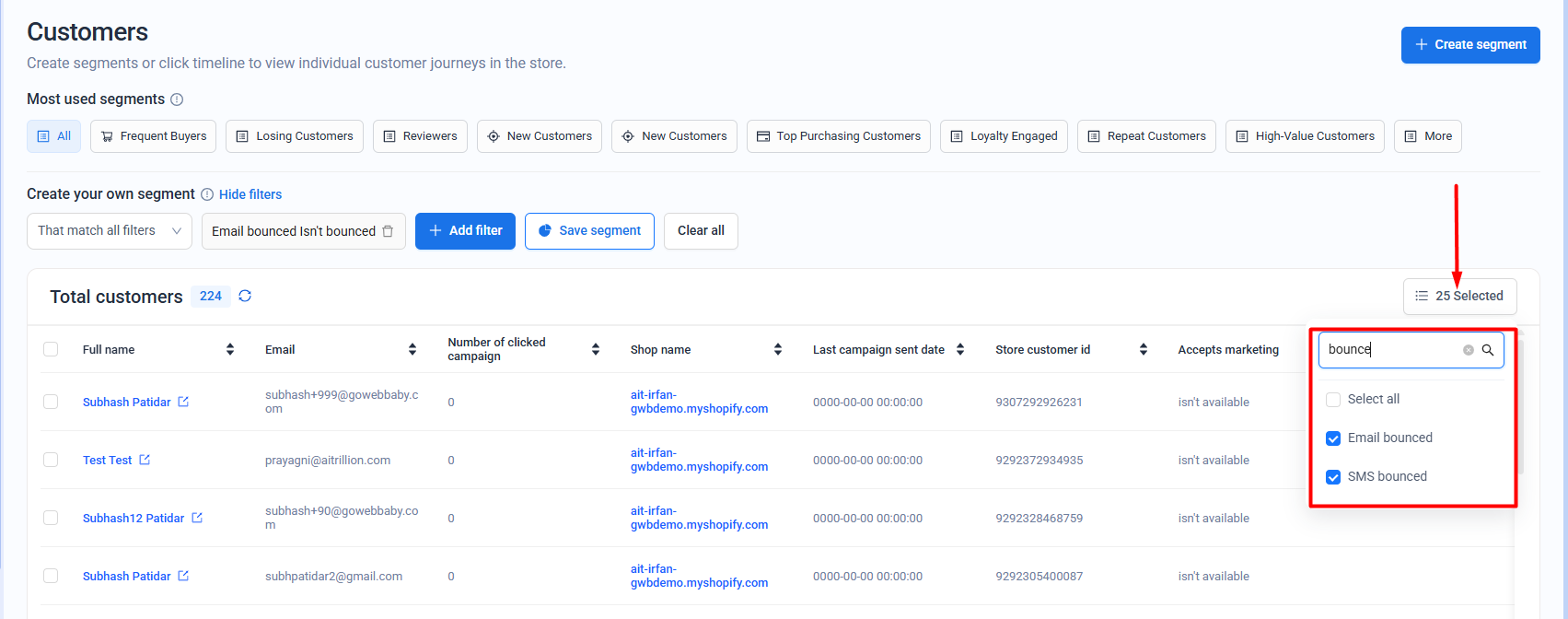The width and height of the screenshot is (1568, 619).
Task: Tick the Select all columns checkbox
Action: click(x=1332, y=400)
